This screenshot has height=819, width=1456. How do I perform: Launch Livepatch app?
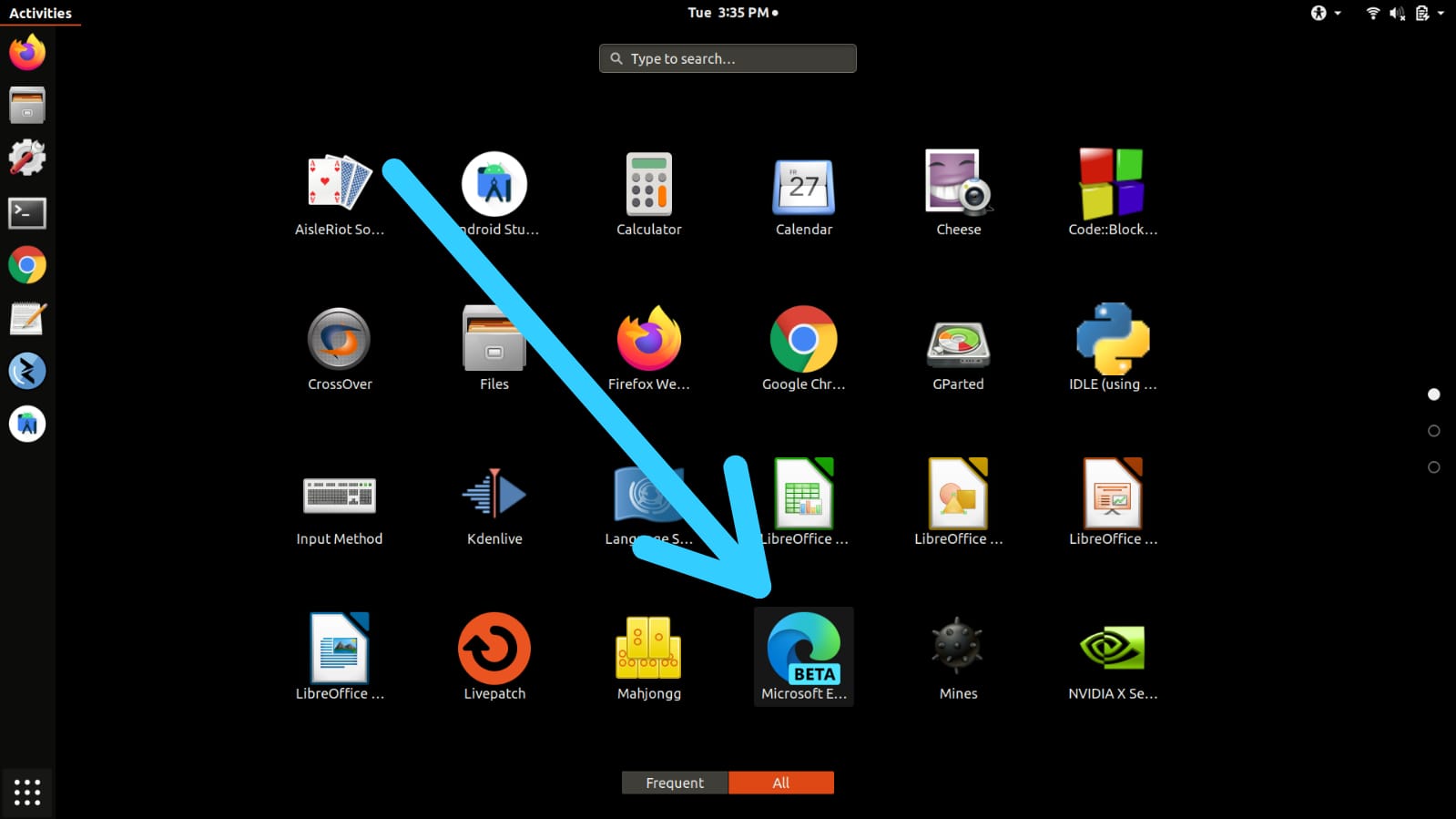pos(494,657)
